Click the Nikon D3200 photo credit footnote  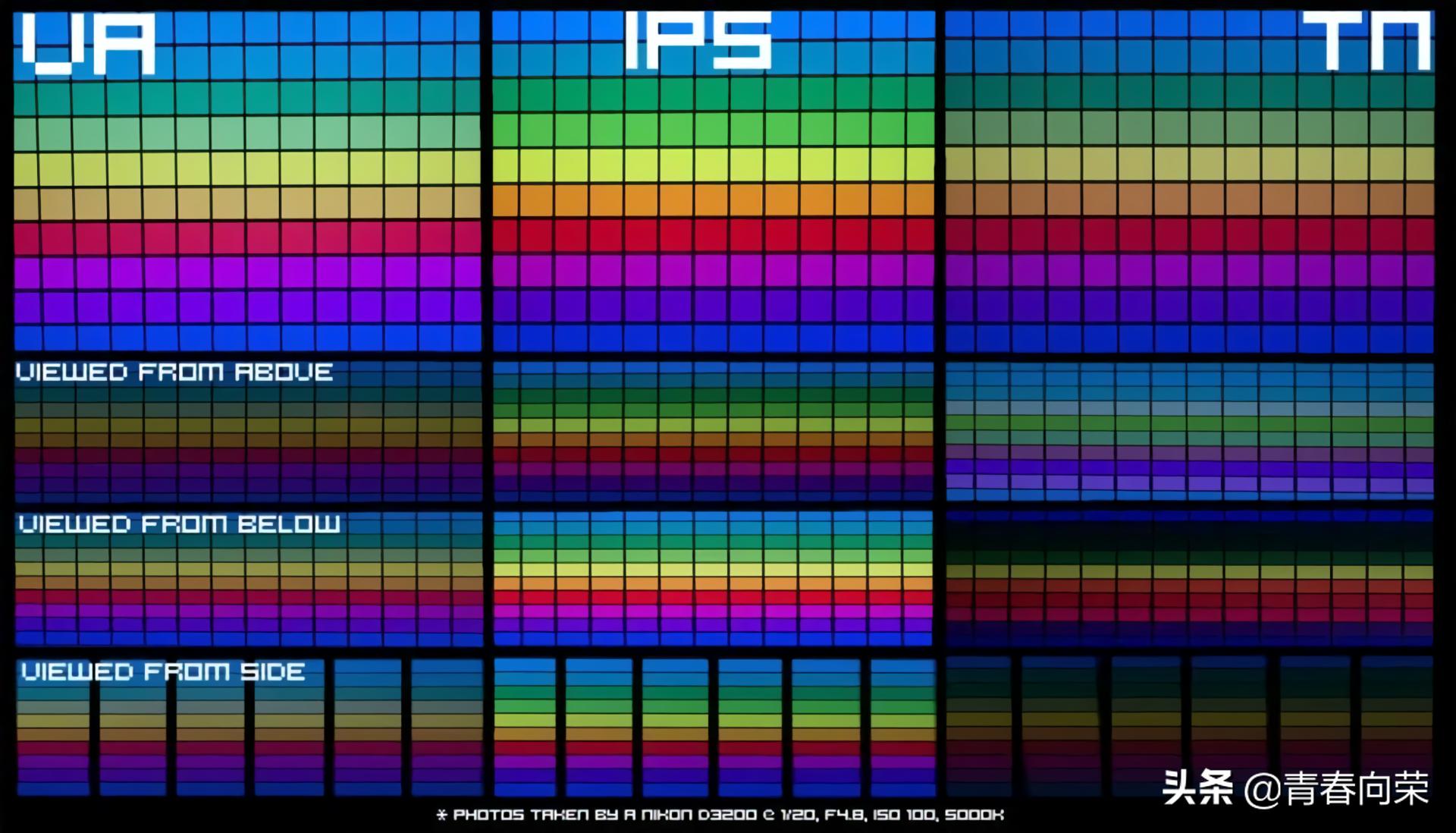coord(720,815)
